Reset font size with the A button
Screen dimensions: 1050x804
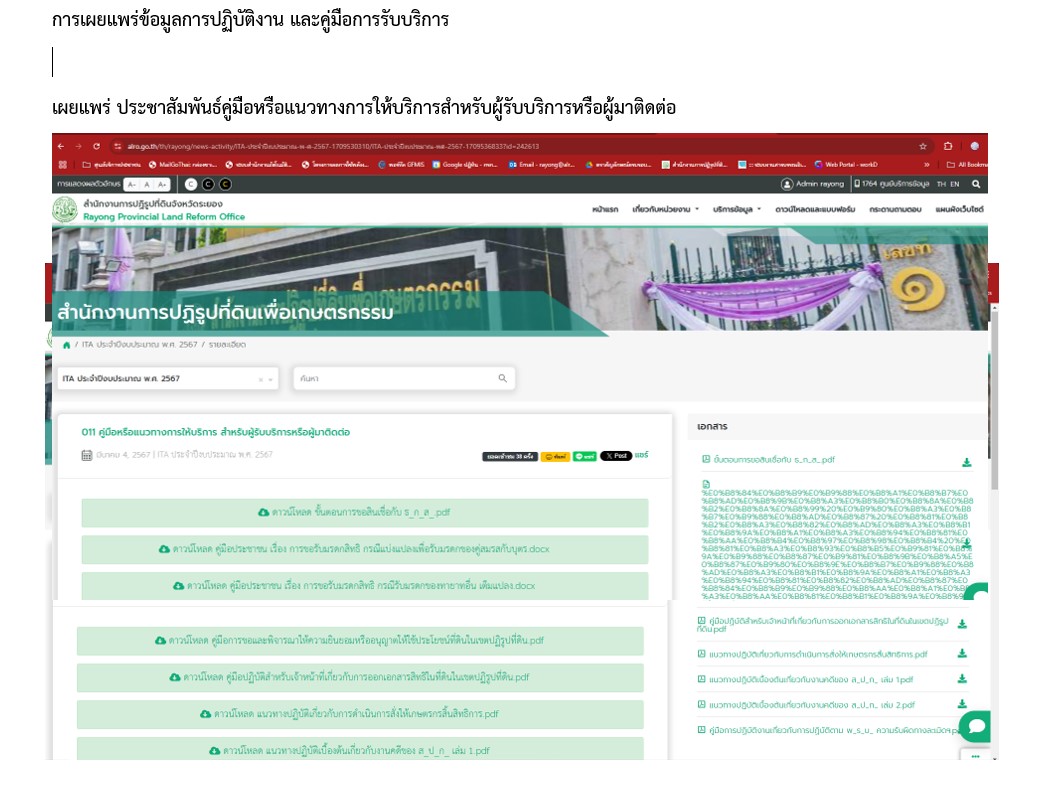tap(147, 184)
